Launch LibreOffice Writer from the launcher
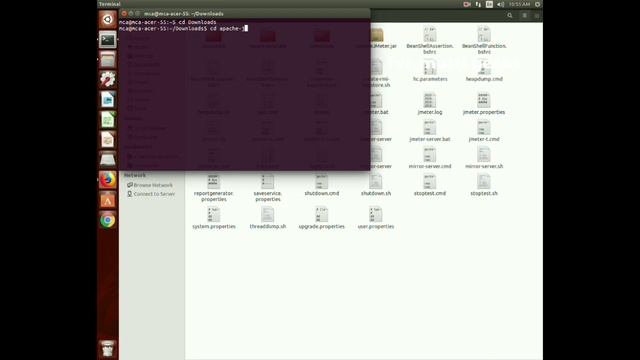The height and width of the screenshot is (360, 640). tap(108, 100)
